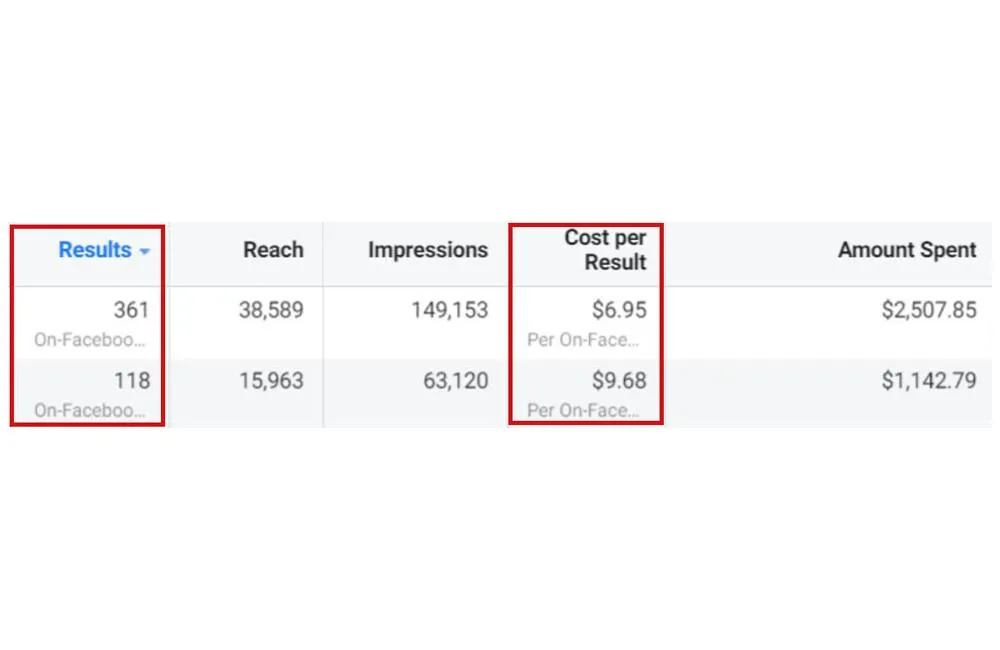Select the Impressions column header

(428, 249)
